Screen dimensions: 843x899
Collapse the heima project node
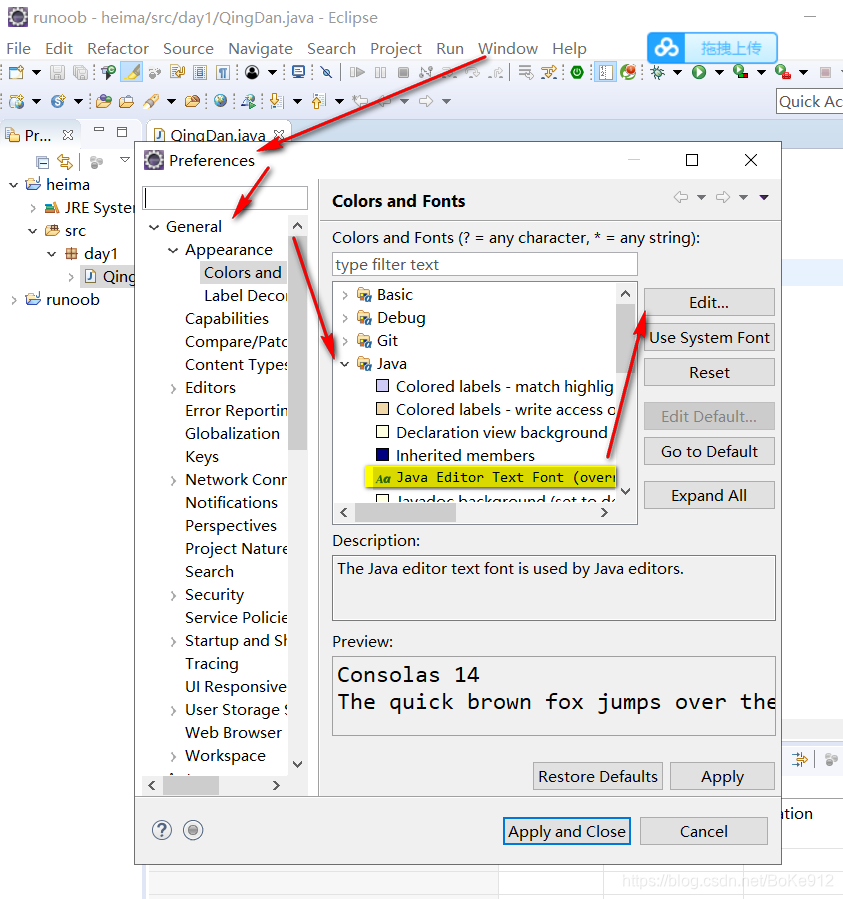coord(14,185)
